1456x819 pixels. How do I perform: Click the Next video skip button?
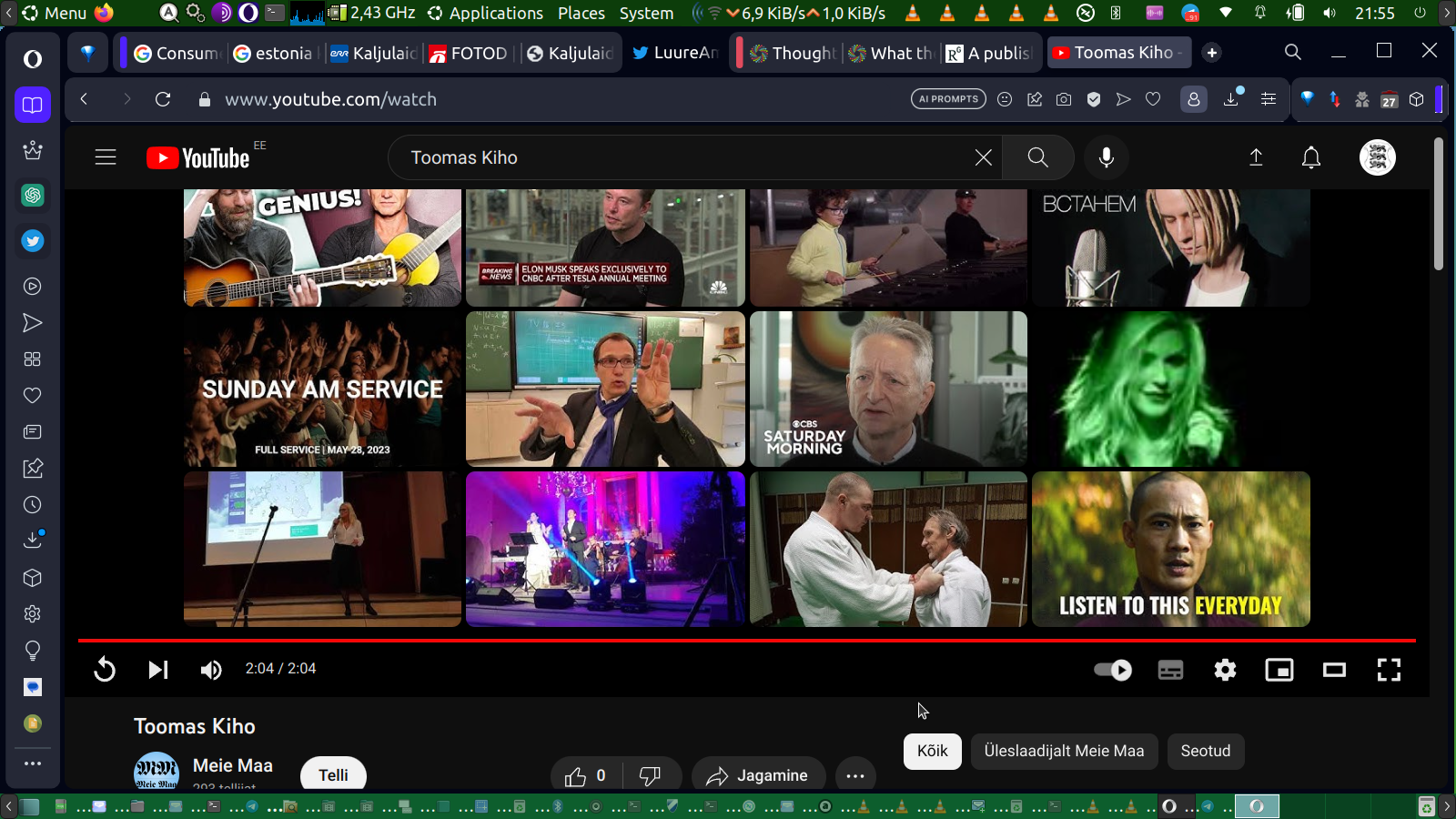157,670
